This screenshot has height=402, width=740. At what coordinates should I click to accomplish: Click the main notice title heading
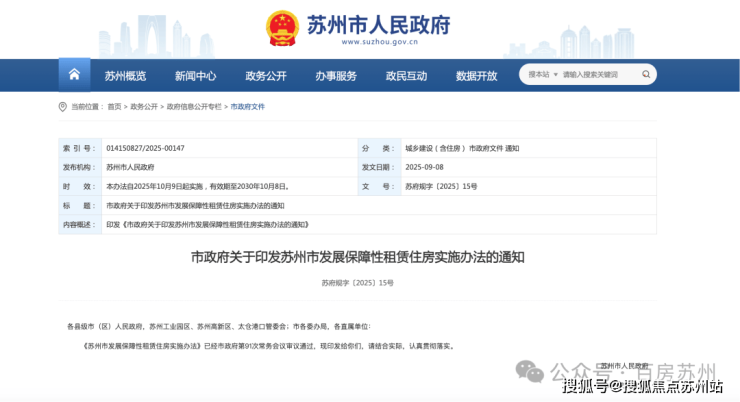click(x=357, y=257)
